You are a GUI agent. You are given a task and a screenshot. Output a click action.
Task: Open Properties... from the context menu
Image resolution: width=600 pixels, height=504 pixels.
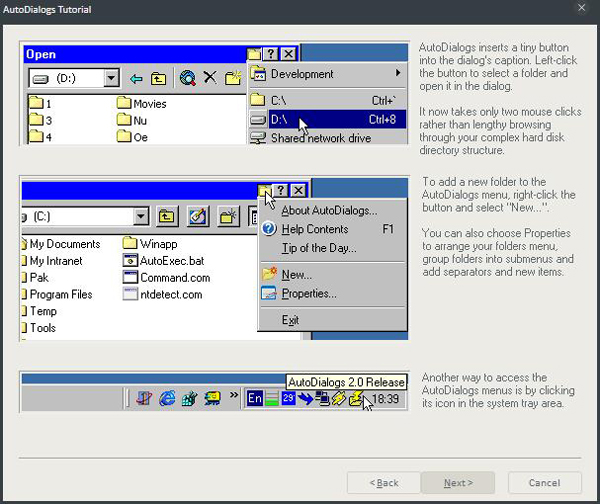tap(332, 294)
